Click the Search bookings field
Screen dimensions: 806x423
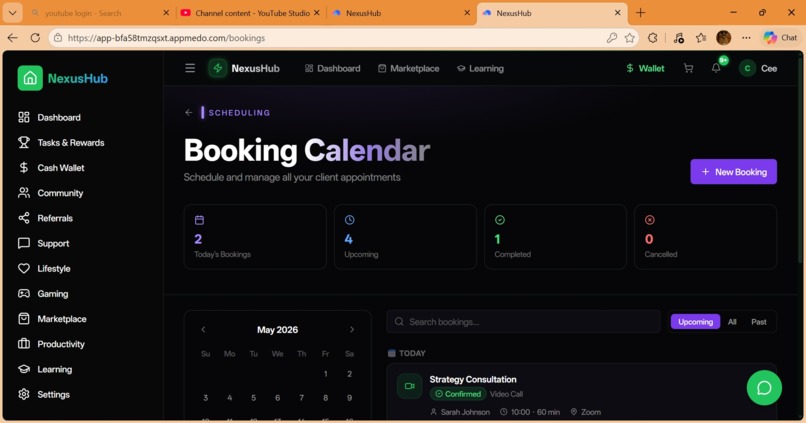coord(523,322)
